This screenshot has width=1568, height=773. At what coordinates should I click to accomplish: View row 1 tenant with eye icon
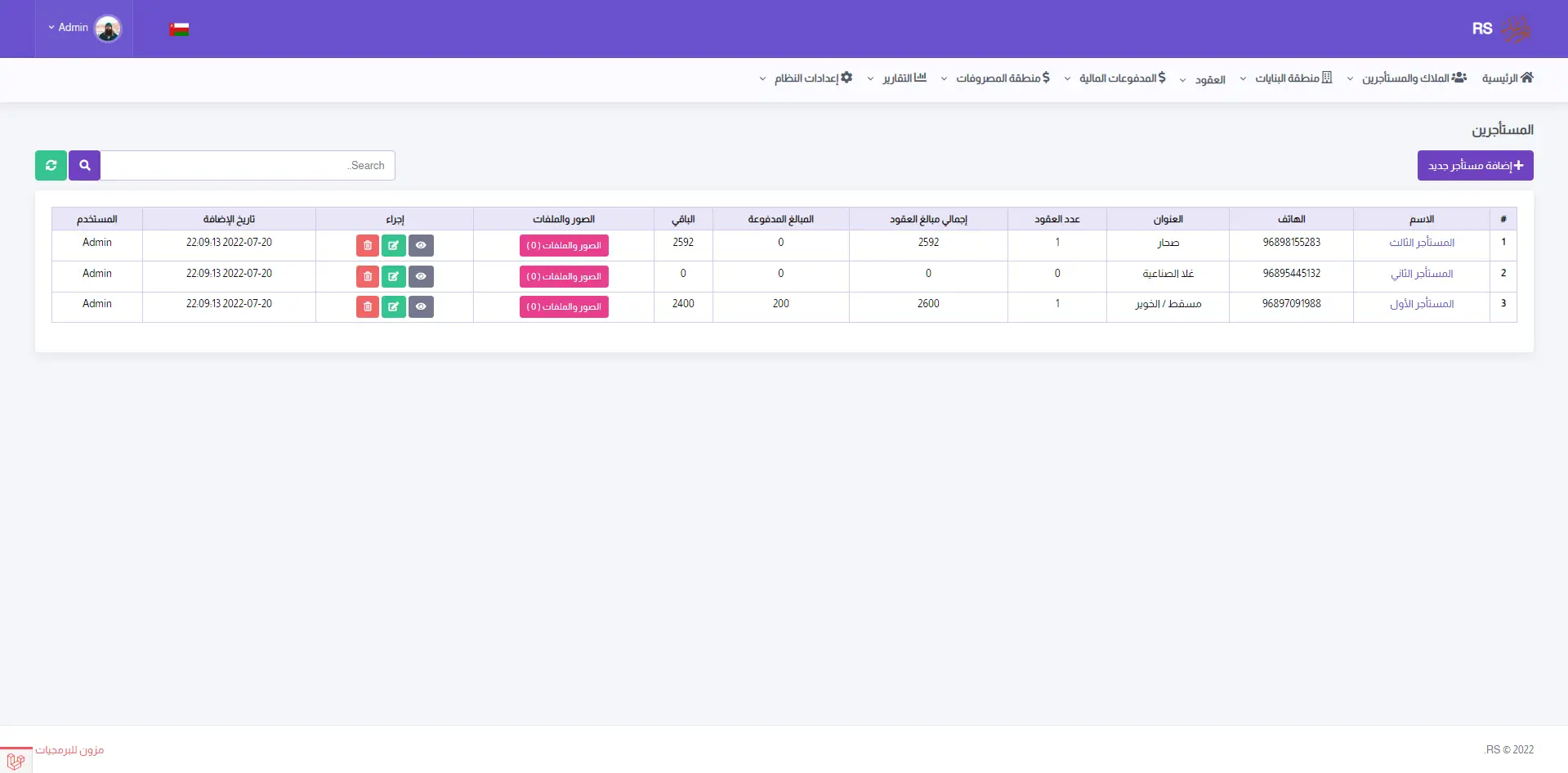421,245
